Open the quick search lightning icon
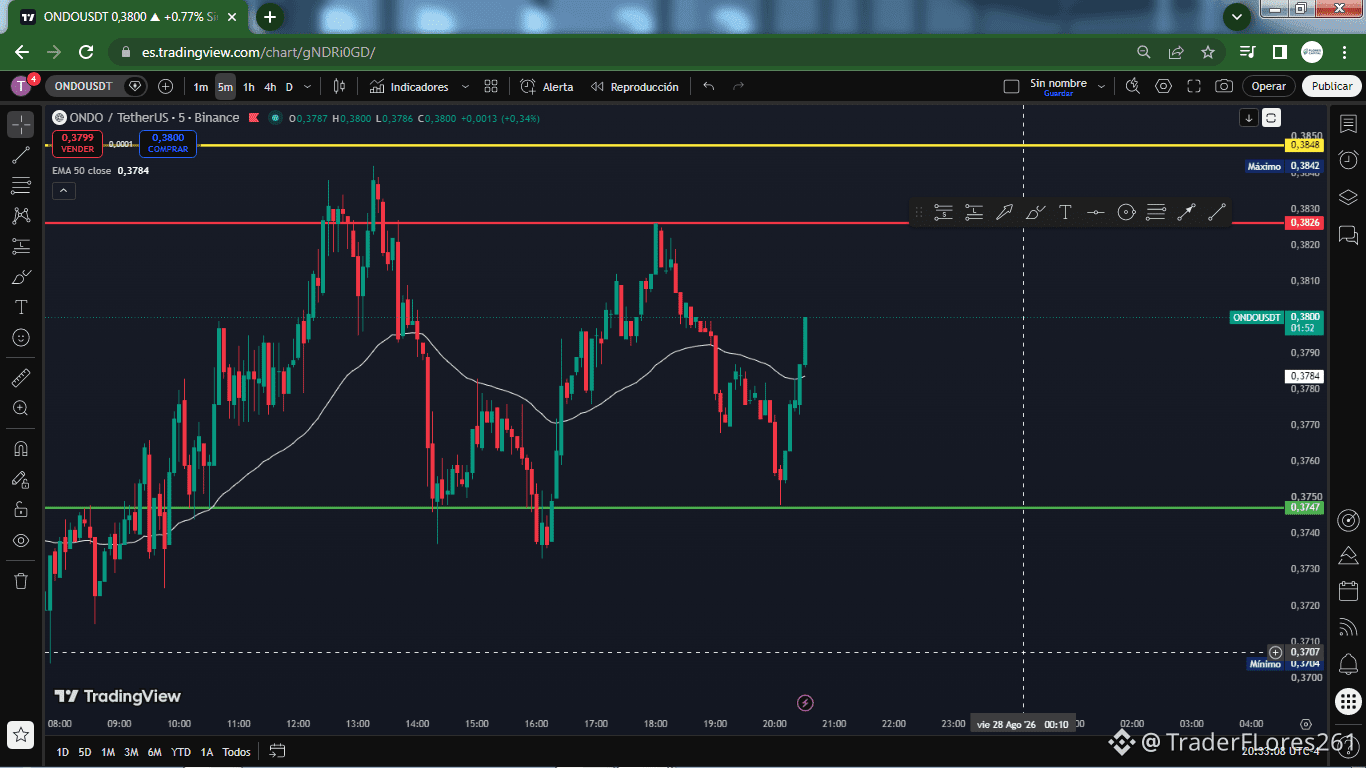Screen dimensions: 1366x768 [x=1132, y=87]
